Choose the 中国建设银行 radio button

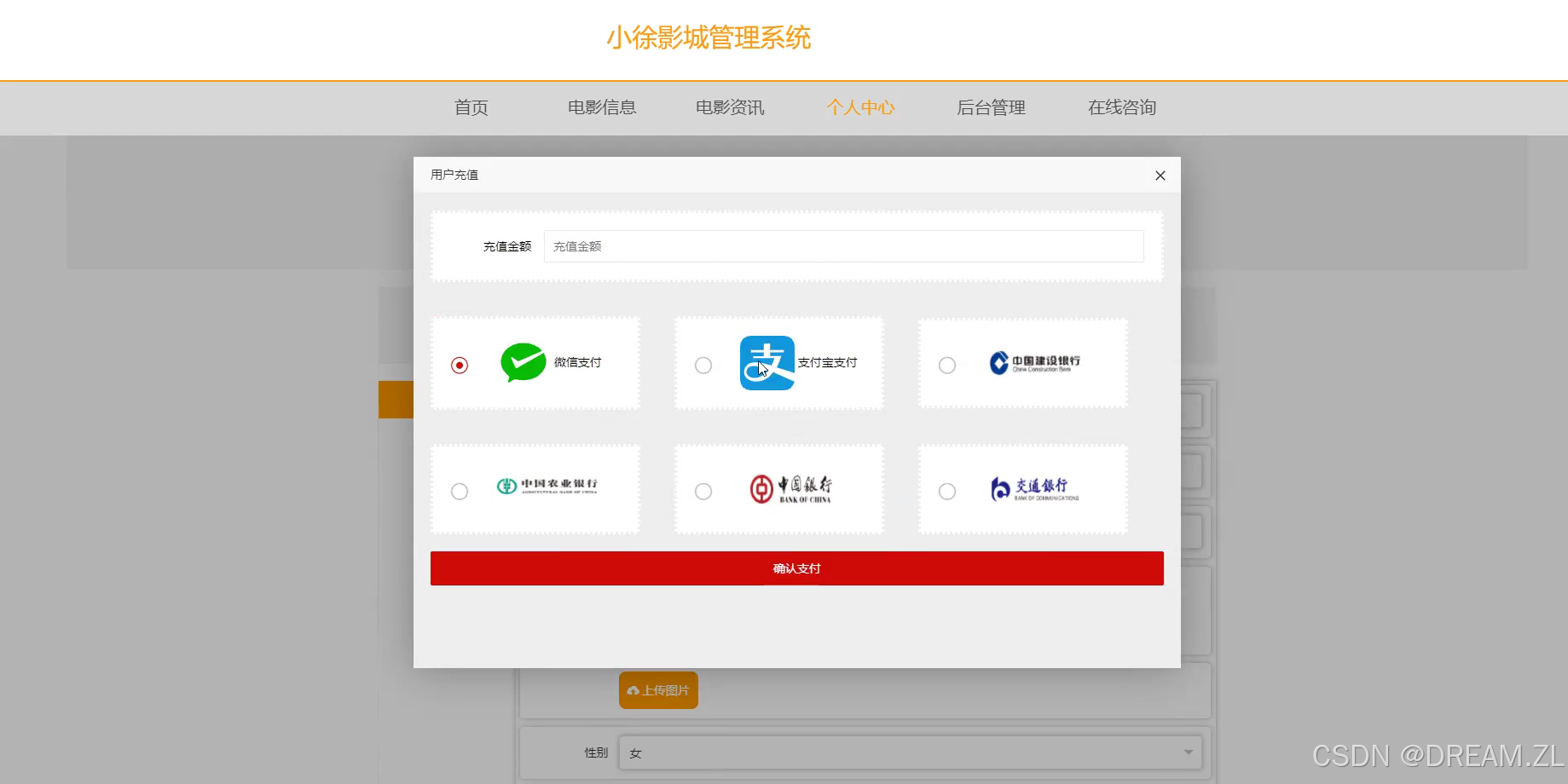(947, 365)
